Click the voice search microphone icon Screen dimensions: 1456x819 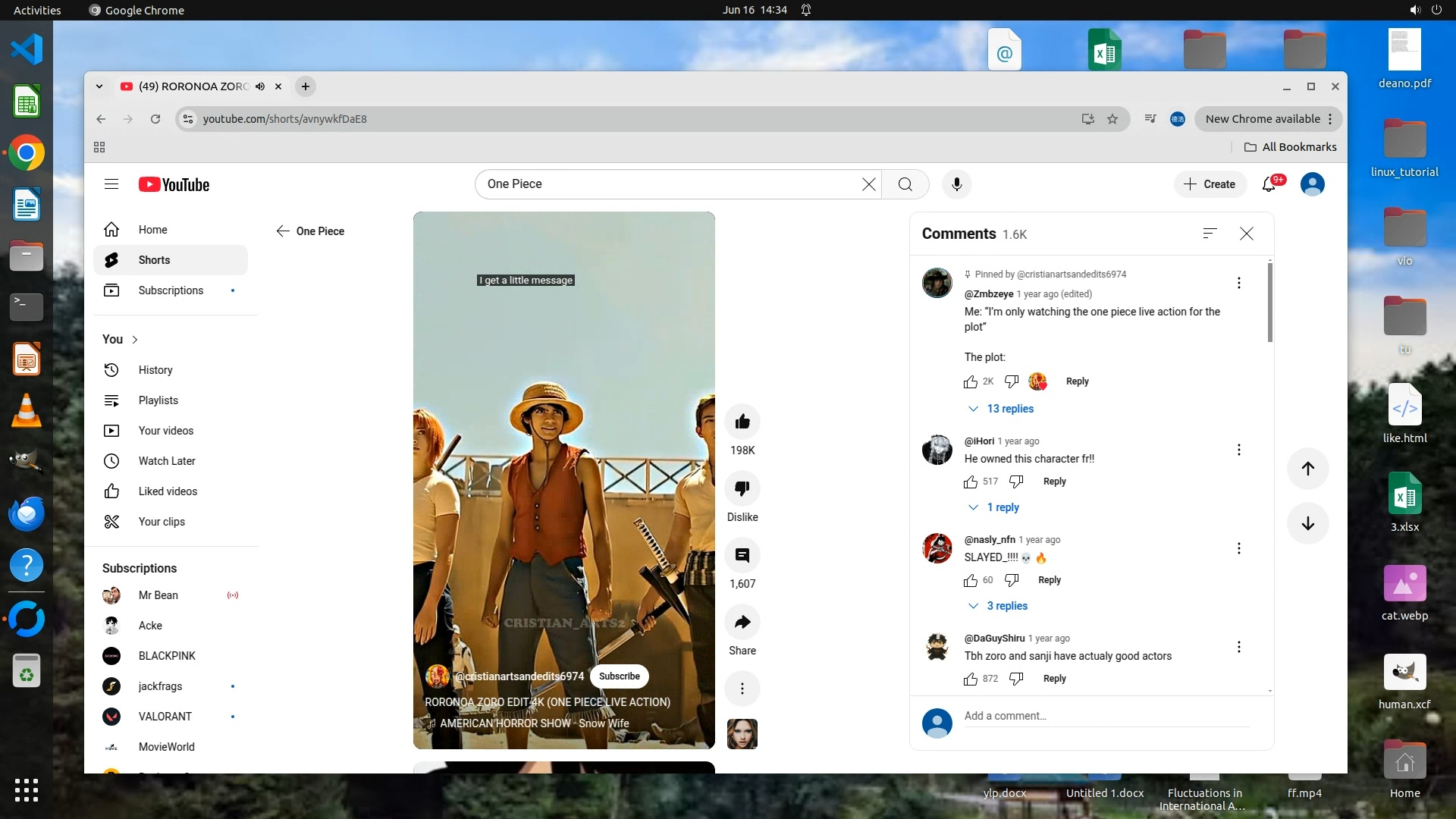pyautogui.click(x=956, y=184)
